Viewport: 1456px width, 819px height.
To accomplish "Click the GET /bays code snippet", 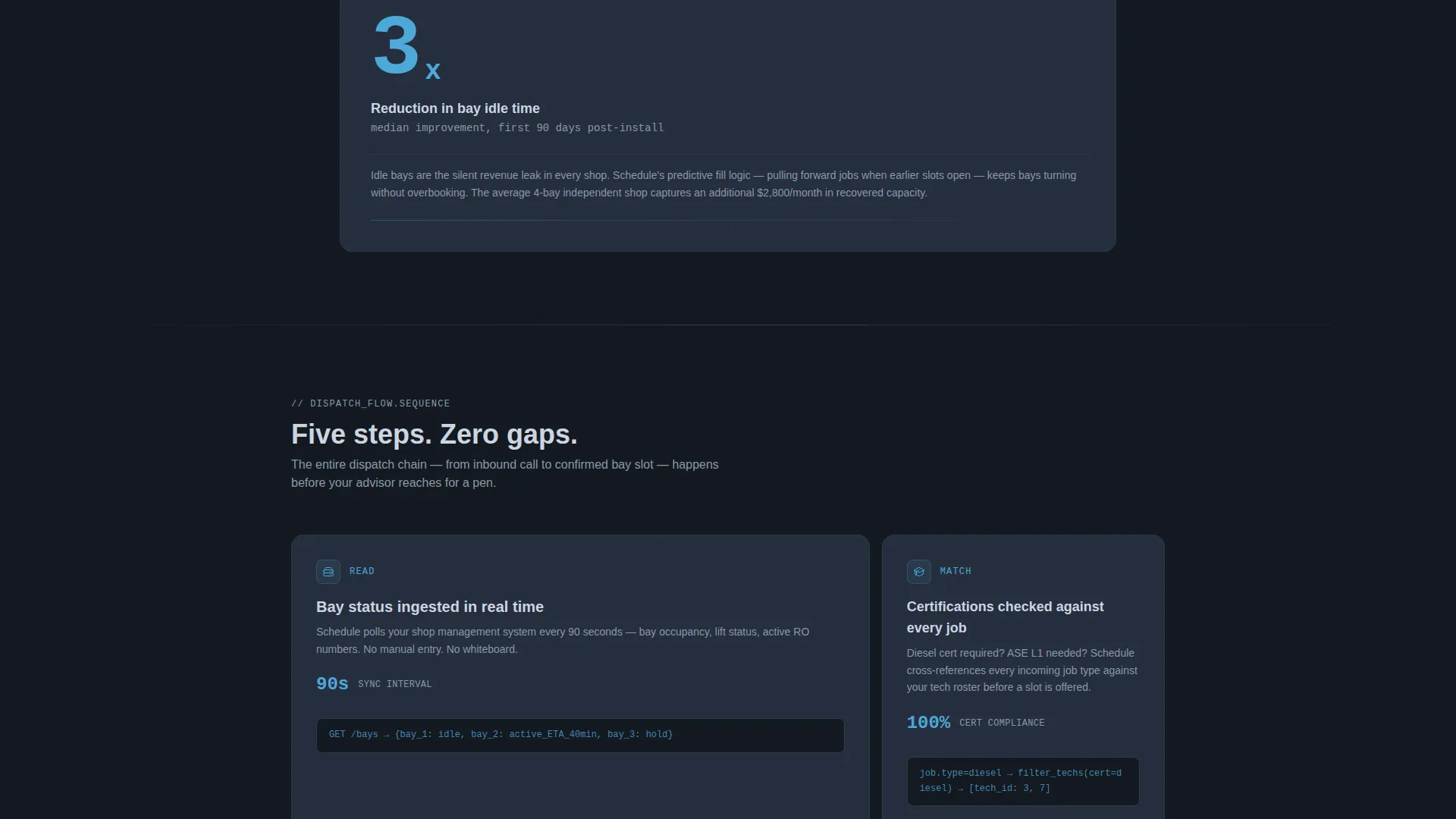I will 580,735.
